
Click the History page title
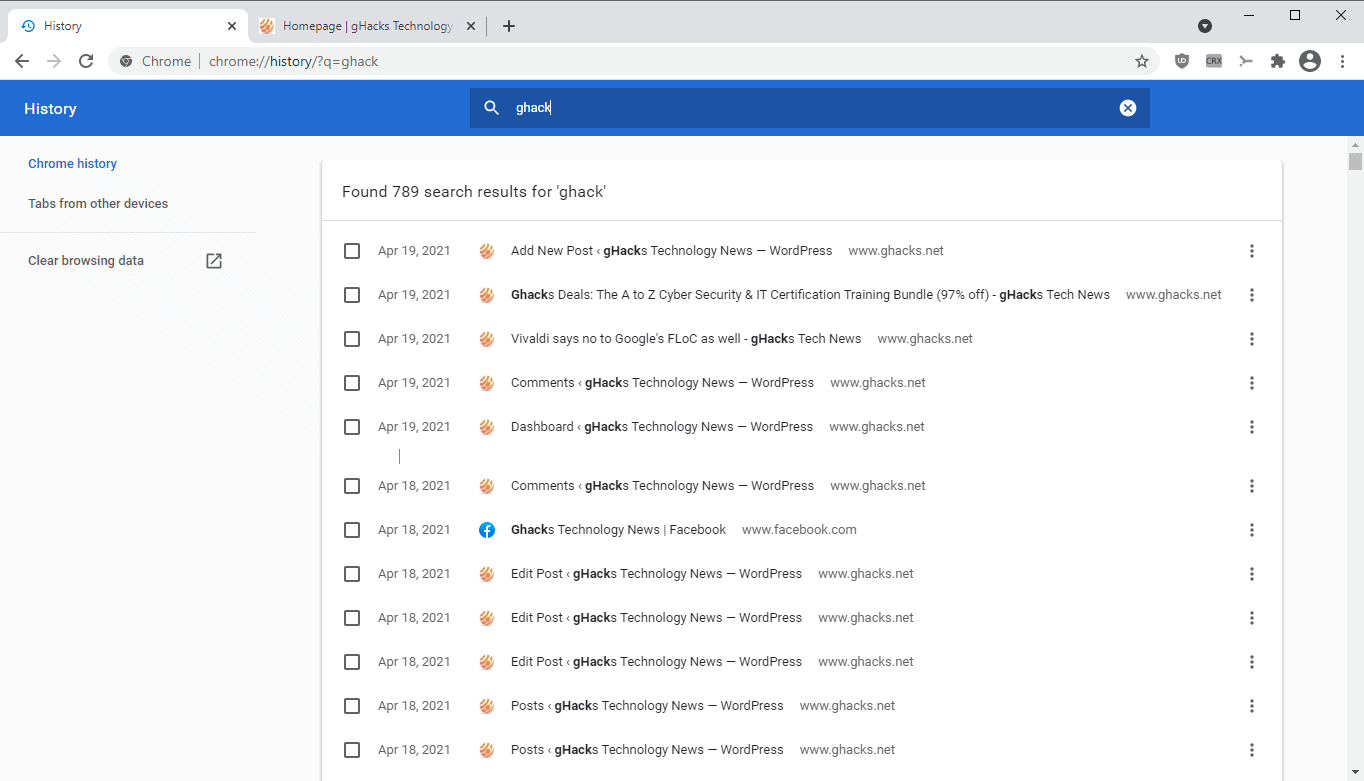[x=50, y=108]
